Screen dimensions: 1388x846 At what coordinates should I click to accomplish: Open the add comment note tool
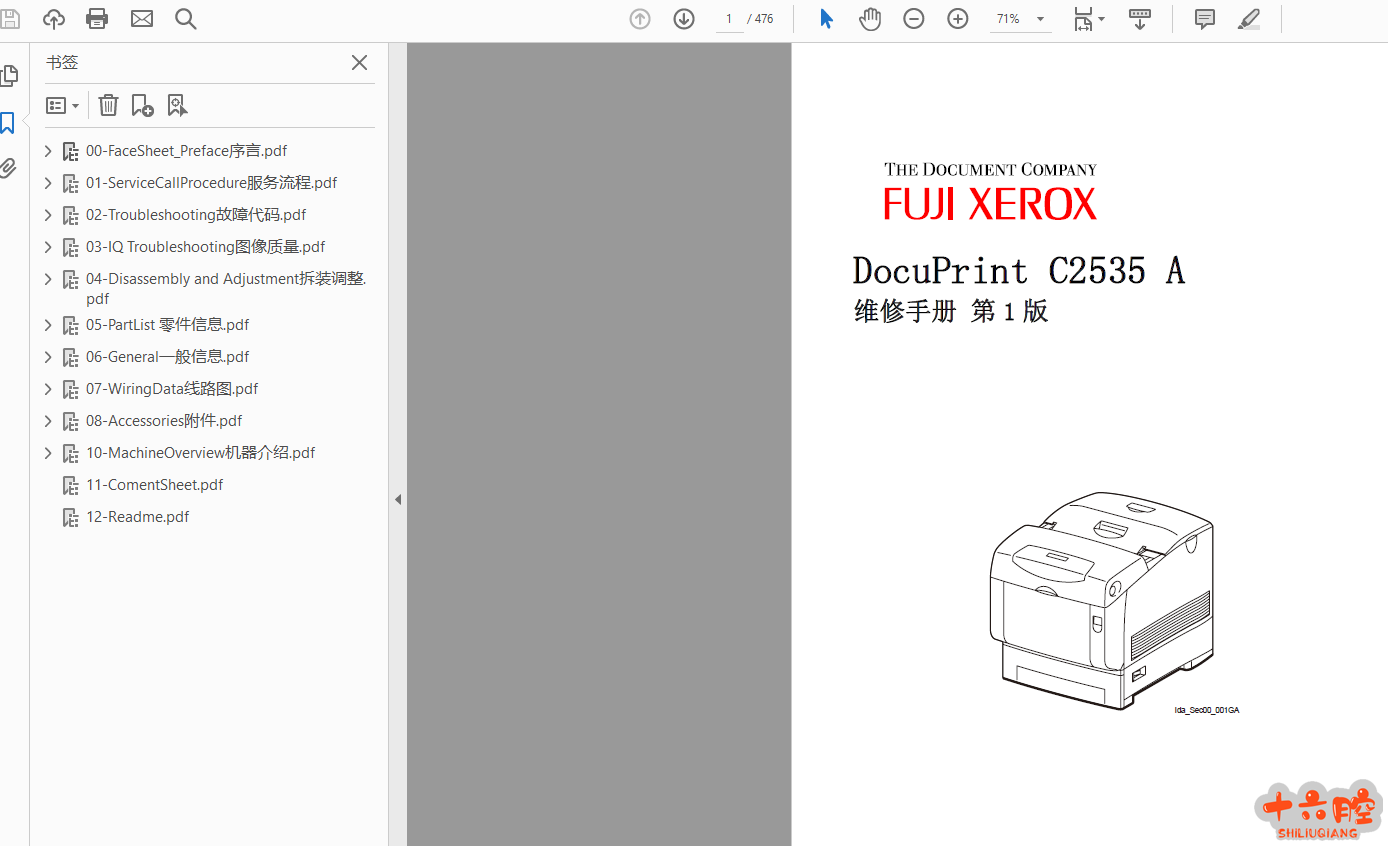click(1205, 19)
